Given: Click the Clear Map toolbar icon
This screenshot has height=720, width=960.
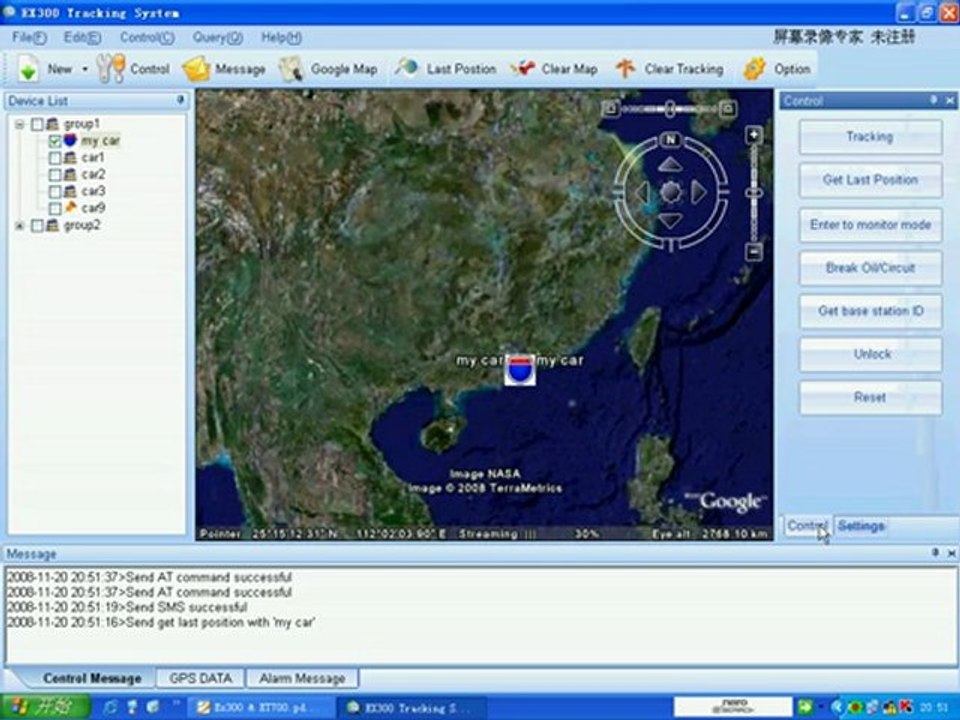Looking at the screenshot, I should pyautogui.click(x=522, y=69).
